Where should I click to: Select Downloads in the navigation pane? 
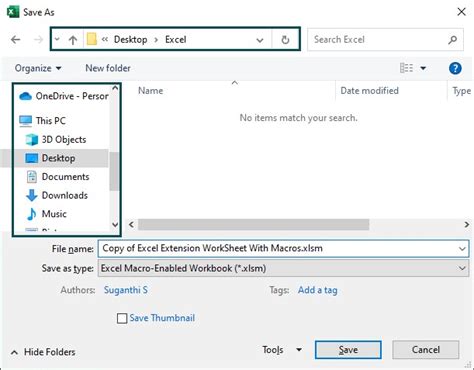[x=65, y=195]
